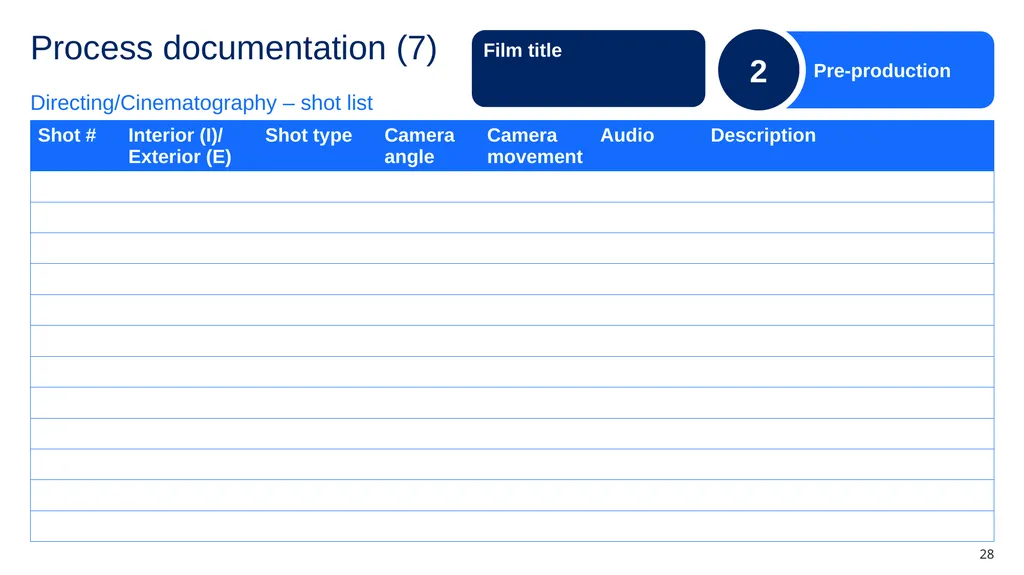Select the 'Directing/Cinematography – shot list' subtitle

tap(201, 103)
